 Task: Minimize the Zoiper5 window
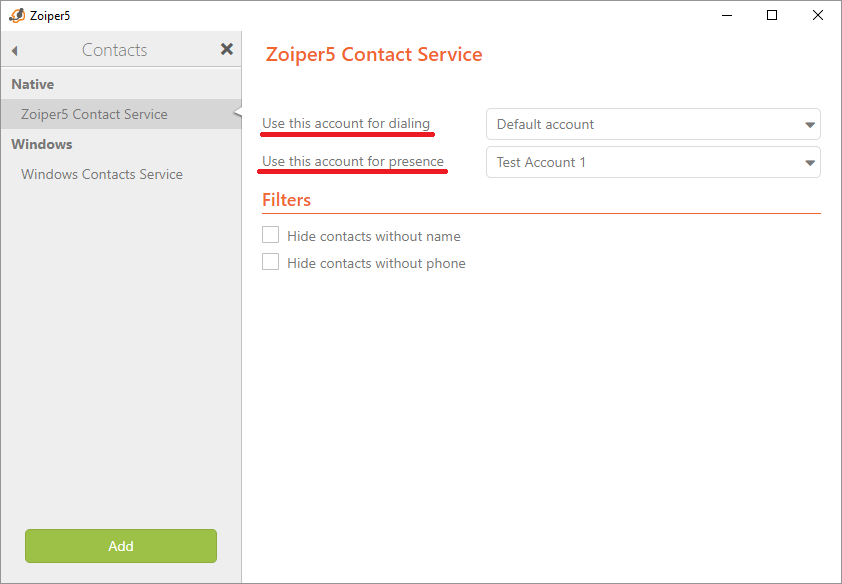point(726,15)
